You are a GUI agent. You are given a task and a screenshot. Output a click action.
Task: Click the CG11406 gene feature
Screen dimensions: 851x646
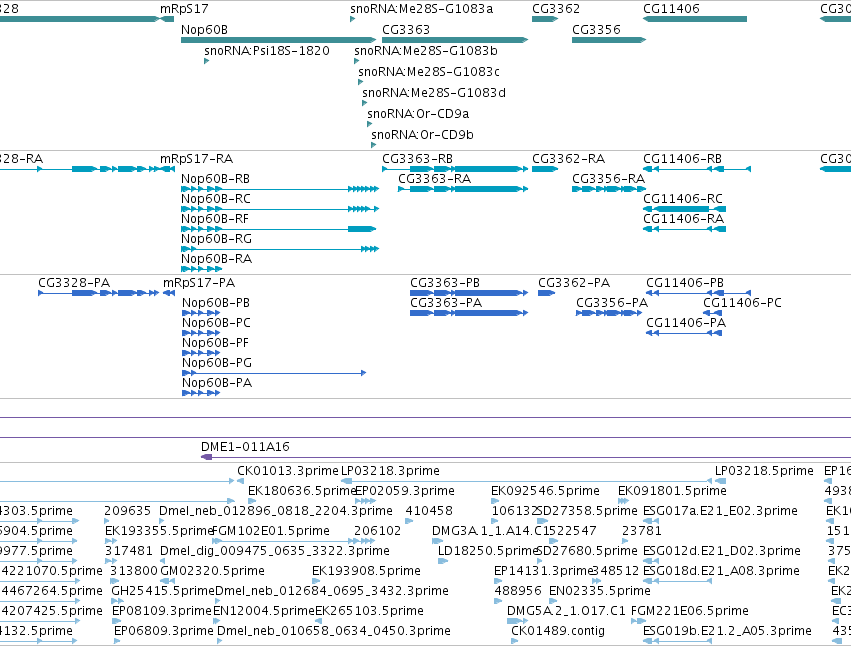coord(695,19)
